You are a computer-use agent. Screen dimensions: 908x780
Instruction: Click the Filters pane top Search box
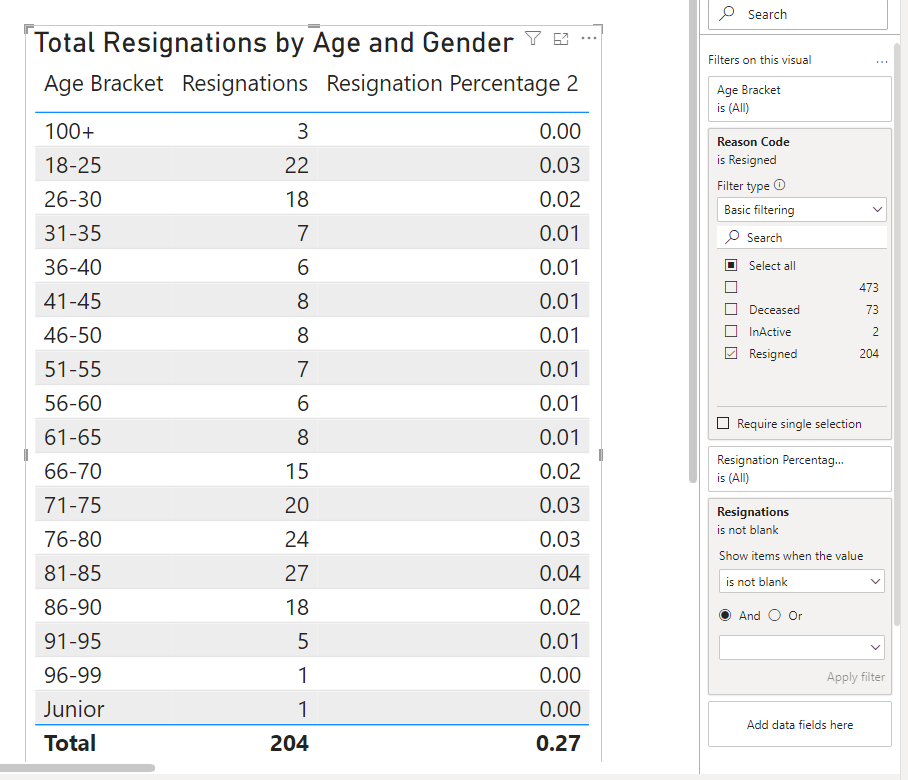point(797,14)
